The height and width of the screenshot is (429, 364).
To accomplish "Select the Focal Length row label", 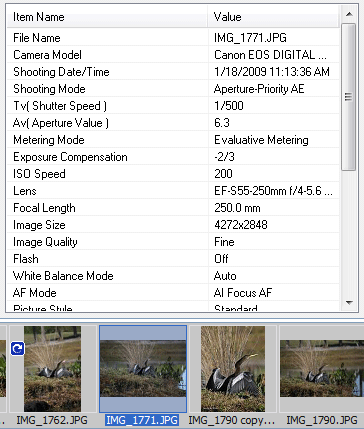I will 44,208.
